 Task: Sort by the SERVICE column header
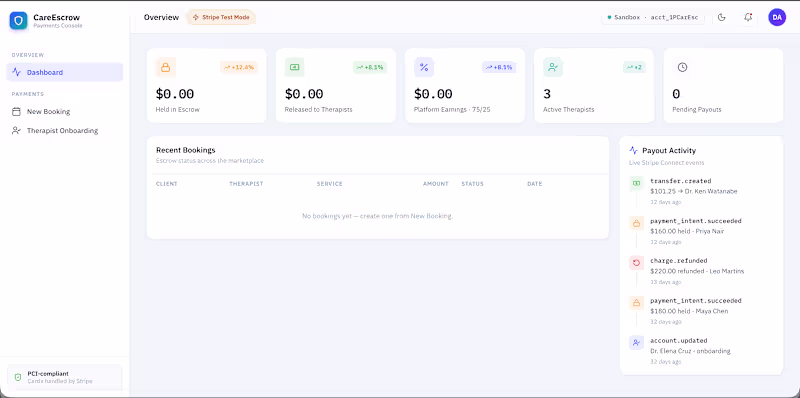tap(330, 184)
